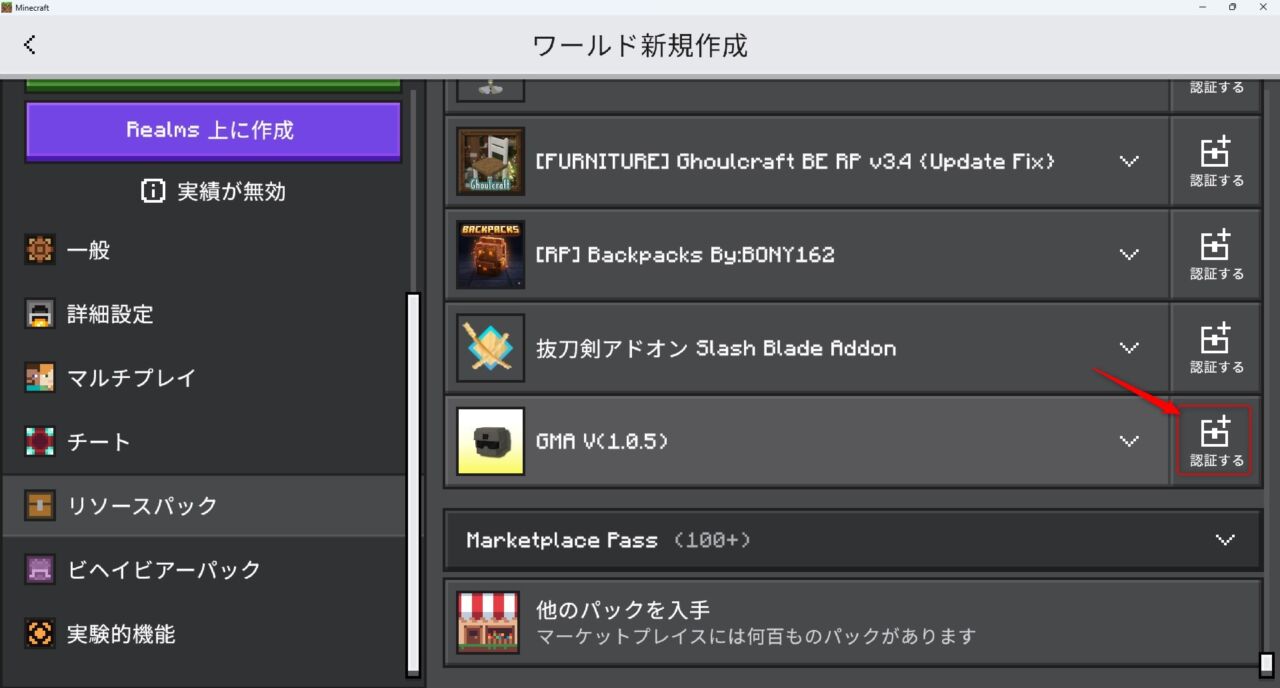Click the 一般 gear icon
The width and height of the screenshot is (1280, 688).
pyautogui.click(x=39, y=251)
